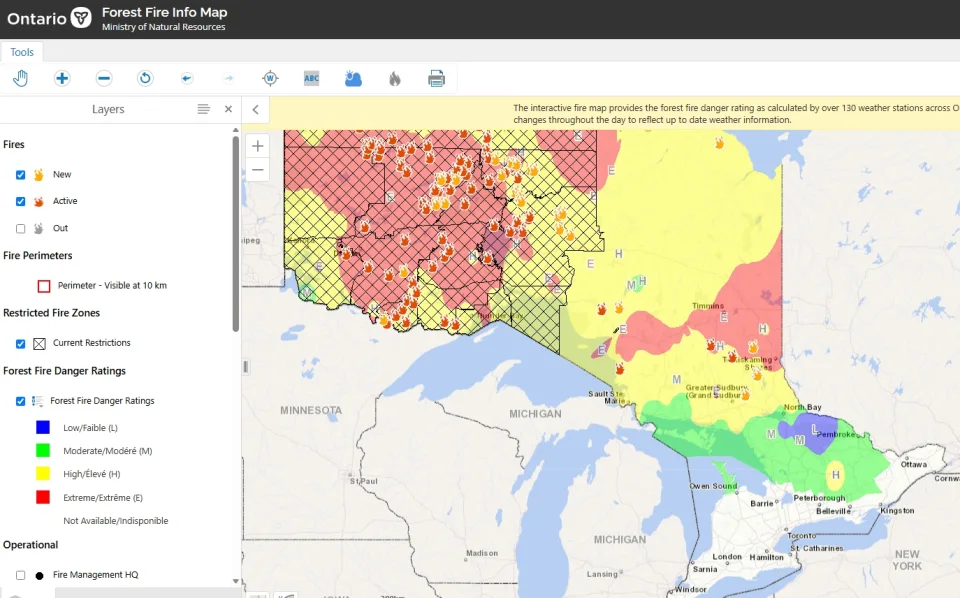Click the New fire flame legend icon
The image size is (960, 598).
pyautogui.click(x=39, y=175)
